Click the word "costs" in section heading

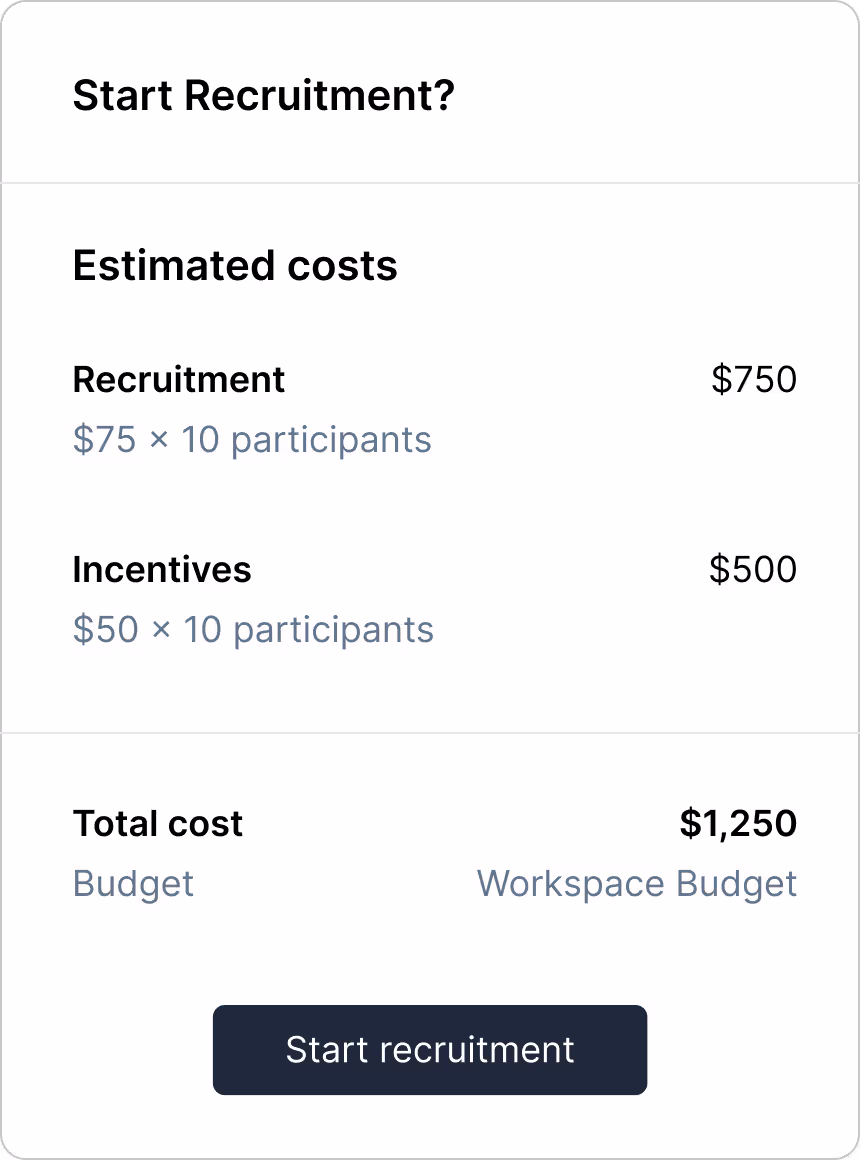click(342, 266)
